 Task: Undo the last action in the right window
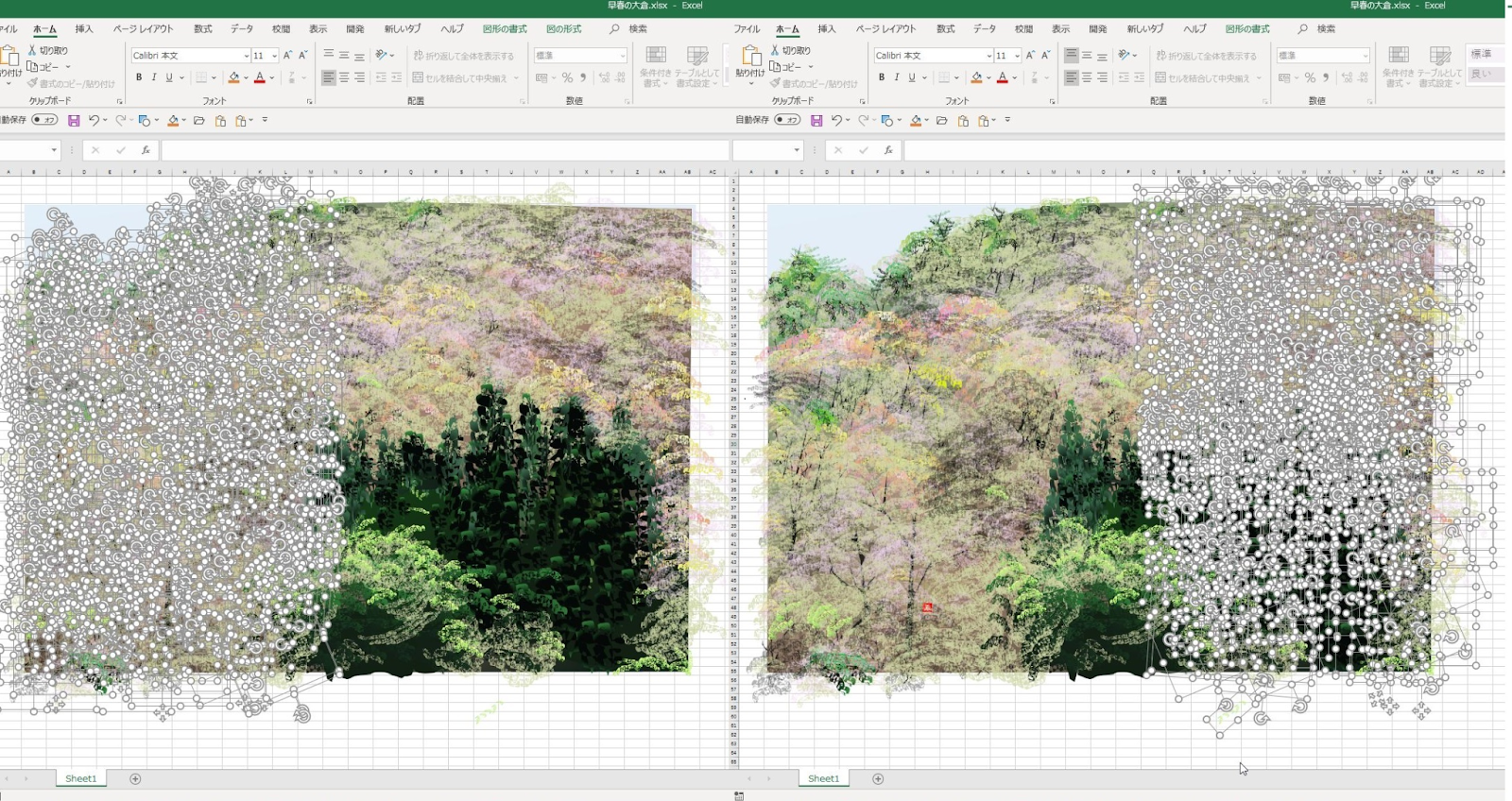click(836, 121)
